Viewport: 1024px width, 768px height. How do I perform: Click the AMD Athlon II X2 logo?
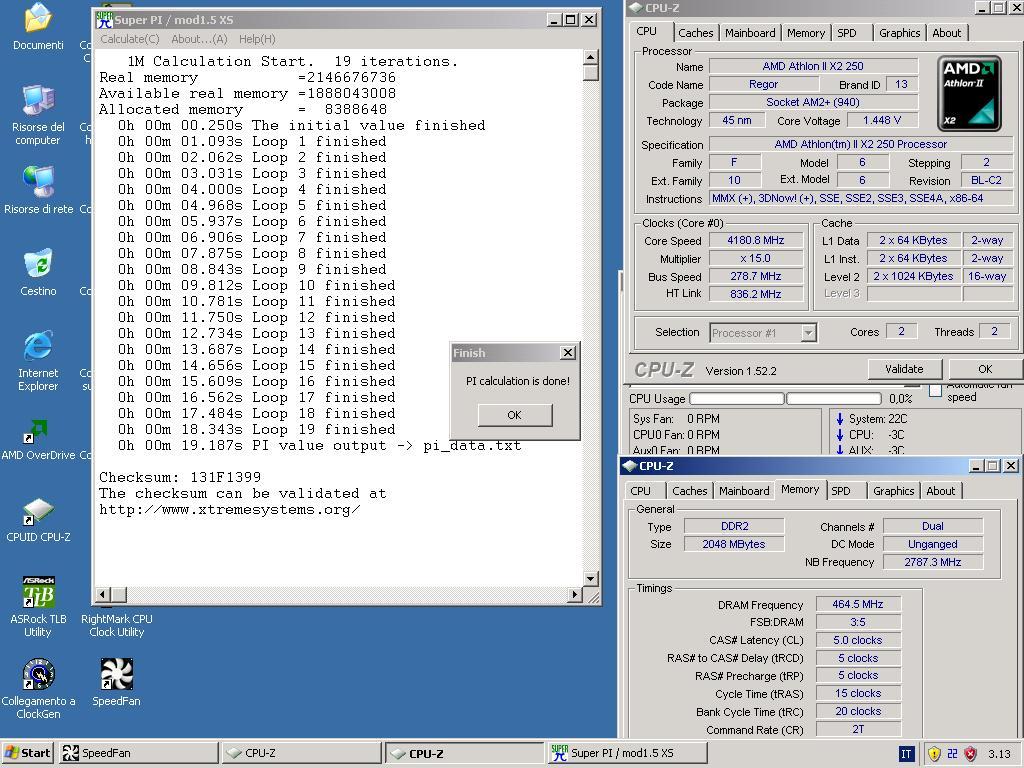(969, 93)
